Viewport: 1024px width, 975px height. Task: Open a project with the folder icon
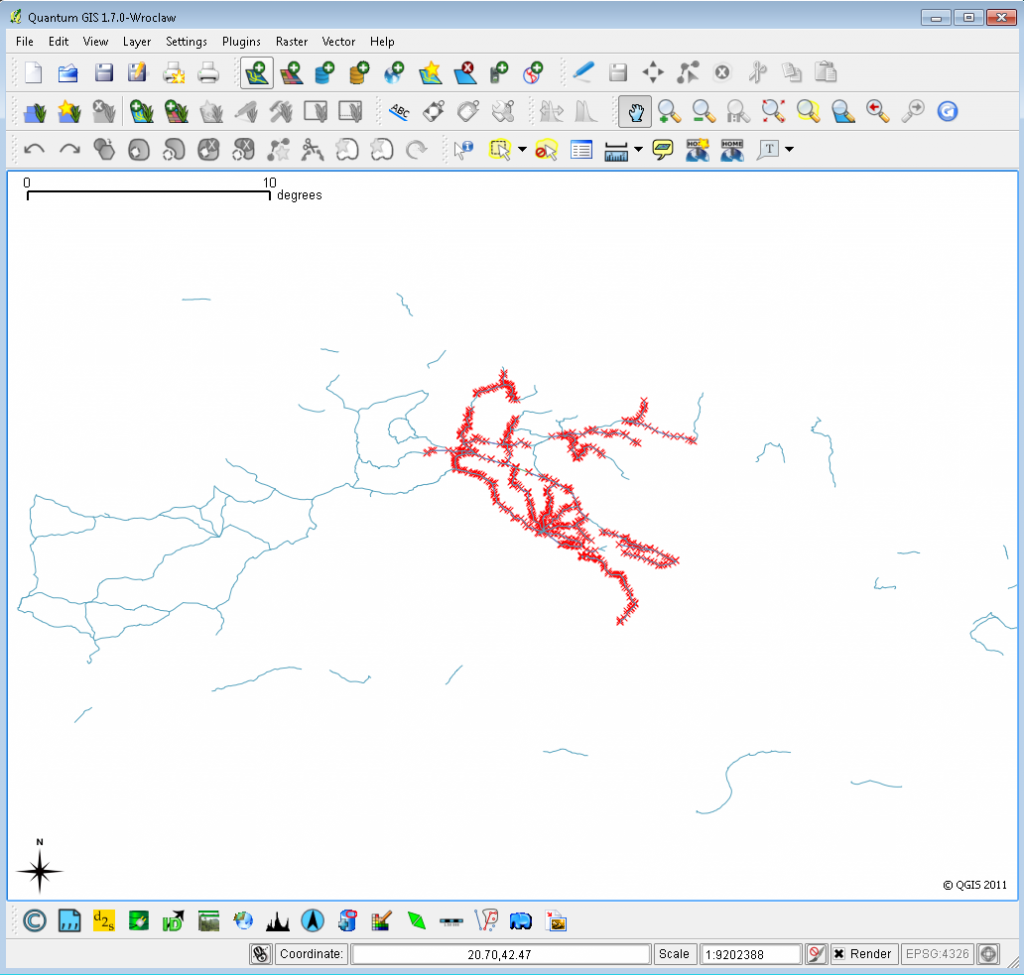click(68, 72)
